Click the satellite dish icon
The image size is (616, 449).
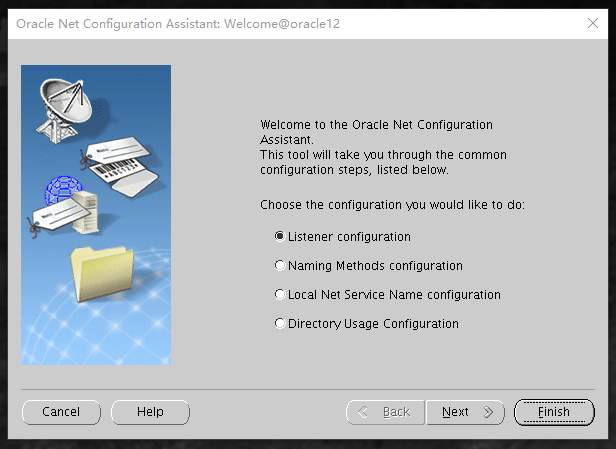pyautogui.click(x=63, y=102)
